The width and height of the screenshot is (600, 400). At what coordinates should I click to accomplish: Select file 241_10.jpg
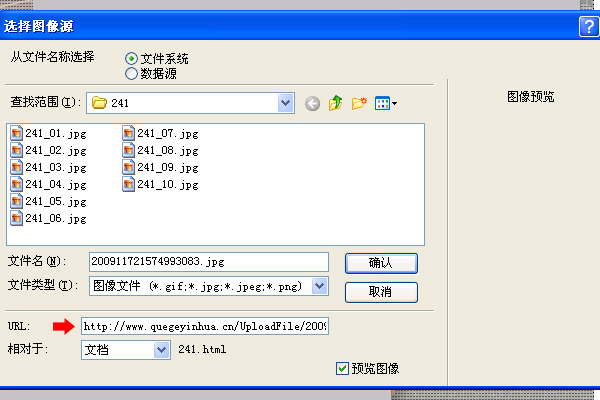tap(160, 184)
